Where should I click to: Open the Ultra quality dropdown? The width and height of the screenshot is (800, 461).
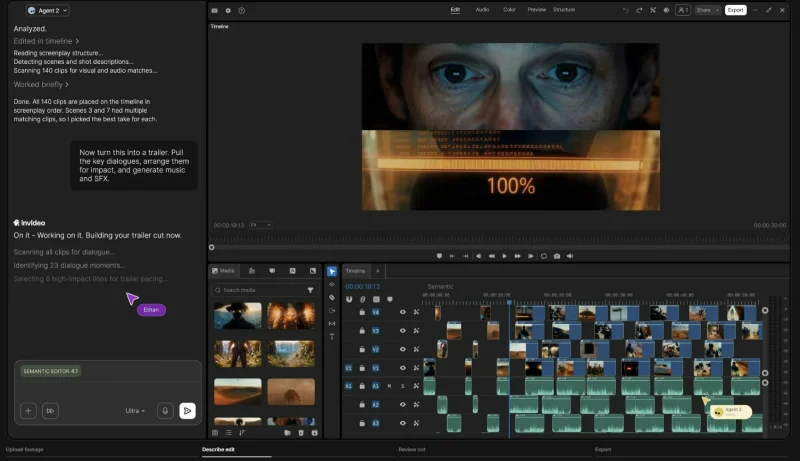point(135,411)
